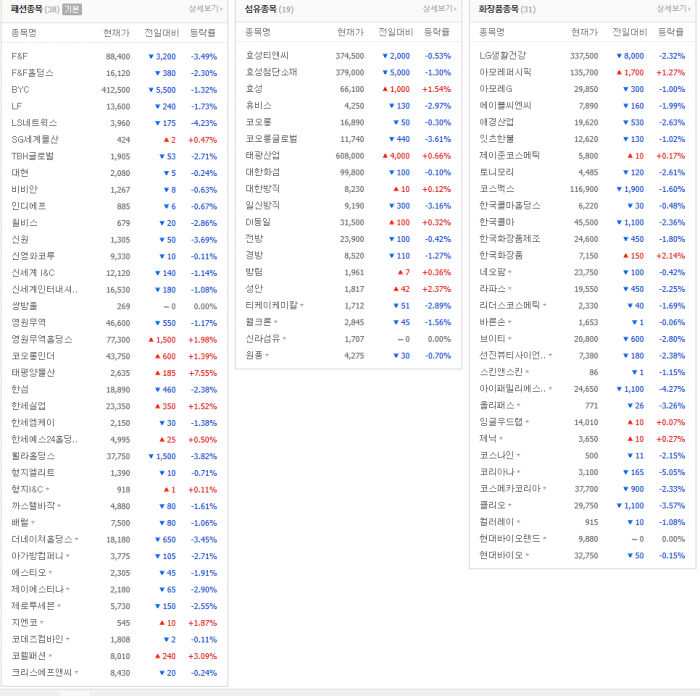The width and height of the screenshot is (700, 696).
Task: Click the 337,500 current price value
Action: pyautogui.click(x=584, y=56)
